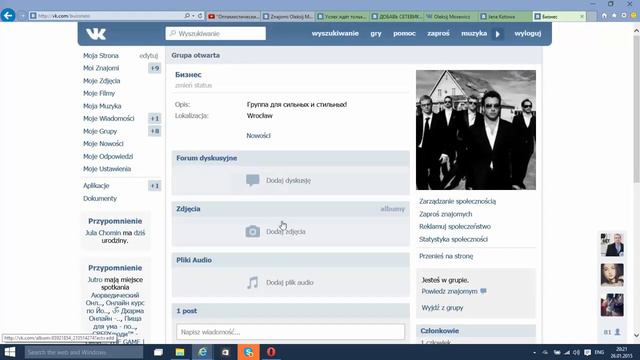Open Dokumenty in the sidebar

100,198
